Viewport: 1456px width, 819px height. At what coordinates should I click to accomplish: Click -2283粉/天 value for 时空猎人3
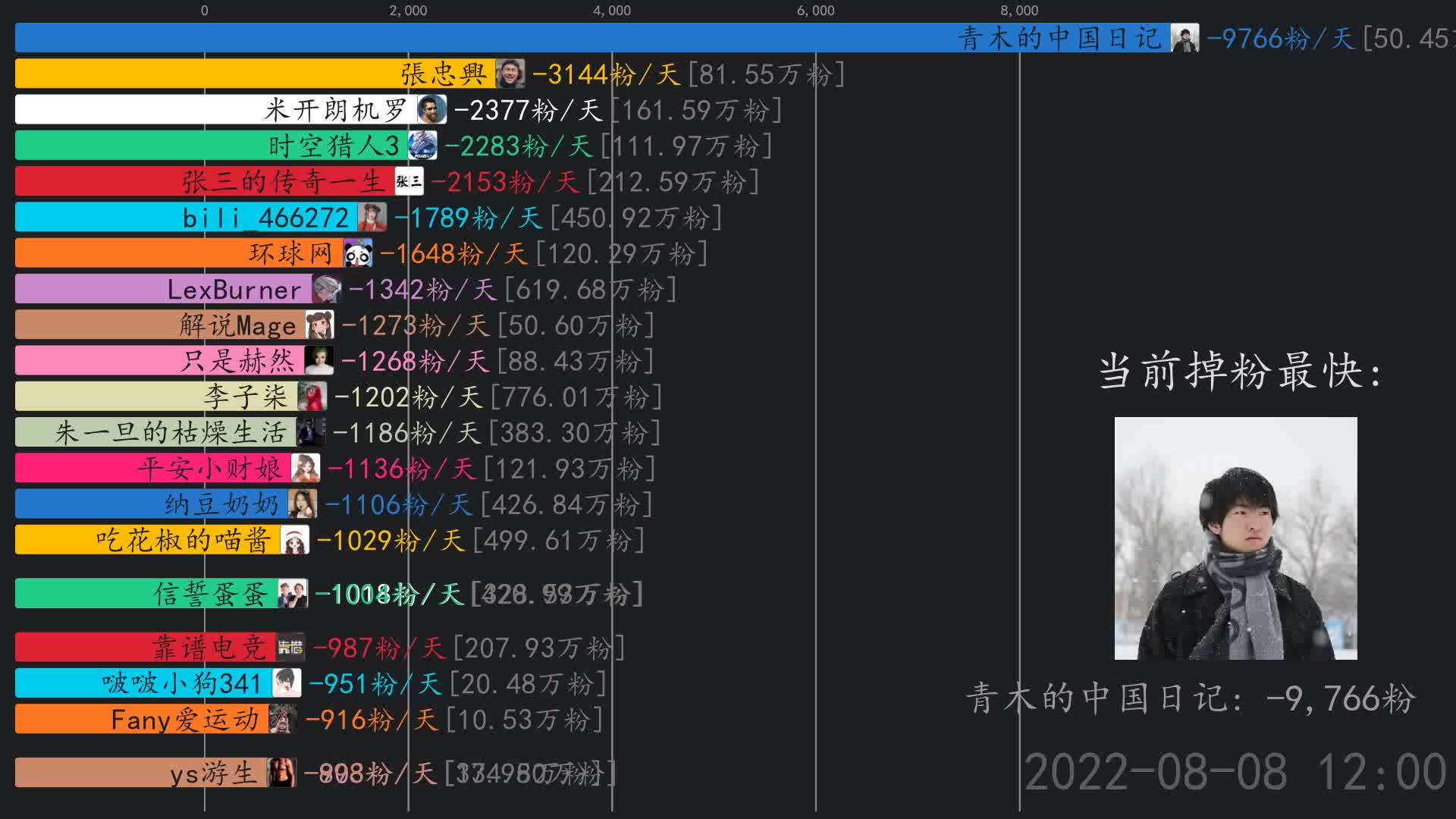tap(519, 146)
